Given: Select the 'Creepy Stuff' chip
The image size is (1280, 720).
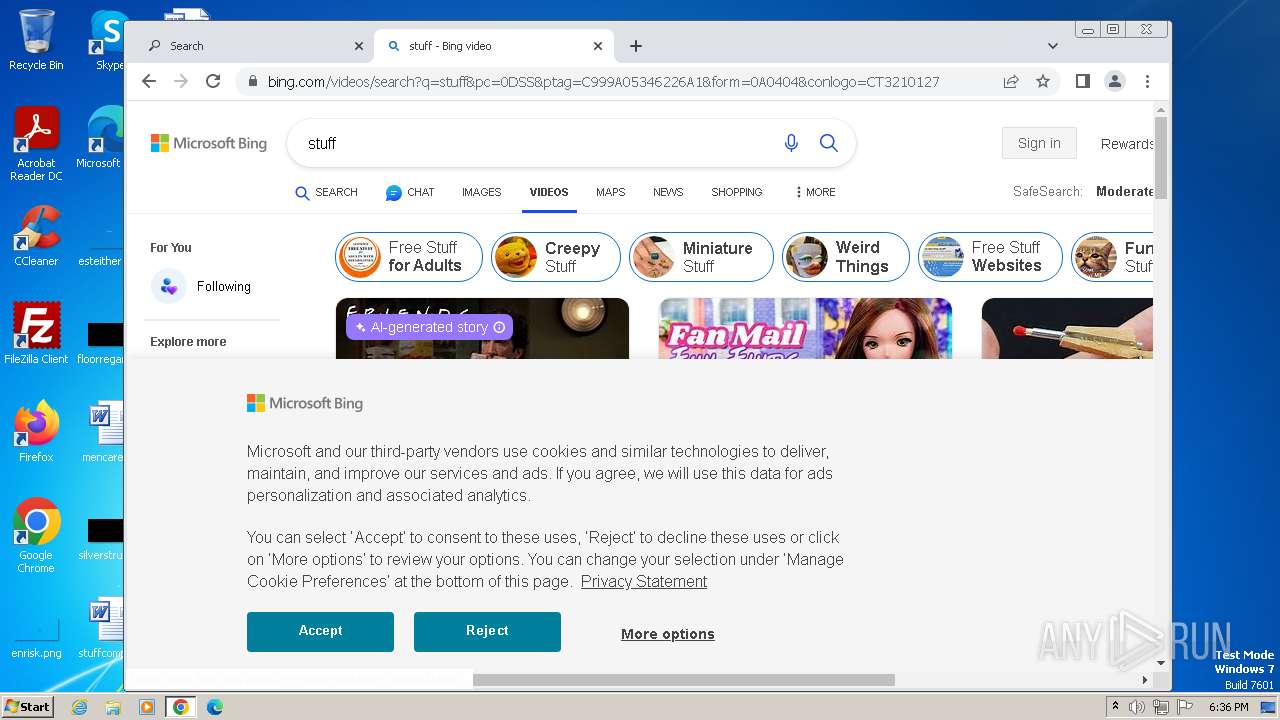Looking at the screenshot, I should [555, 257].
